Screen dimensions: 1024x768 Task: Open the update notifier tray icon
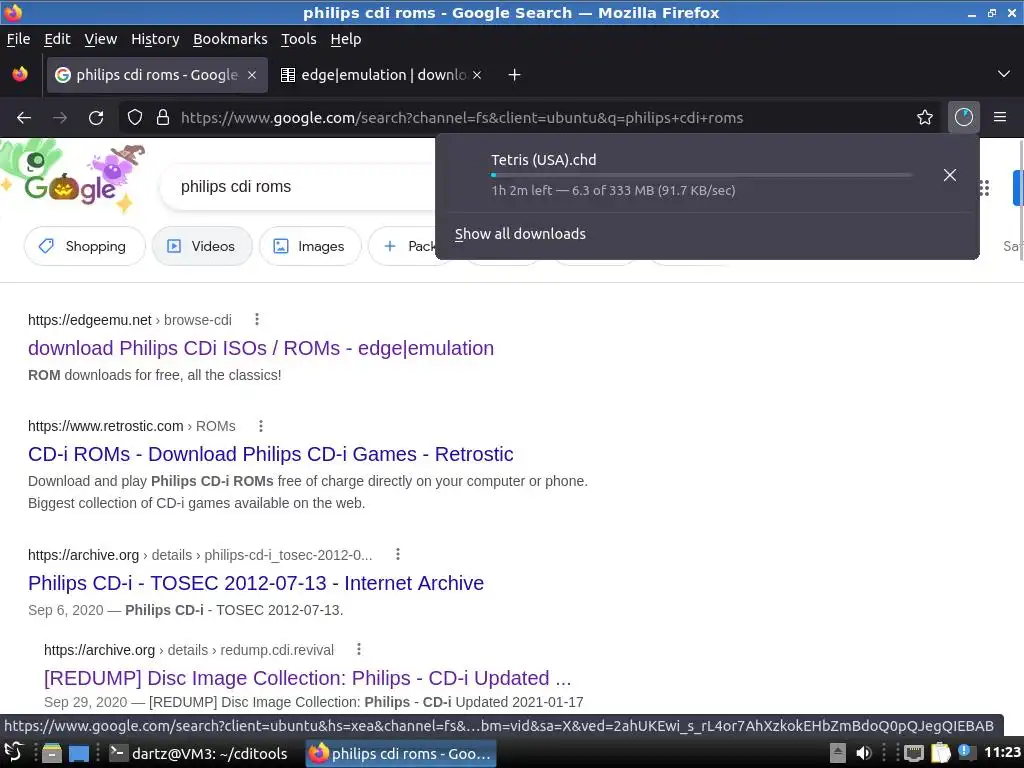point(966,752)
